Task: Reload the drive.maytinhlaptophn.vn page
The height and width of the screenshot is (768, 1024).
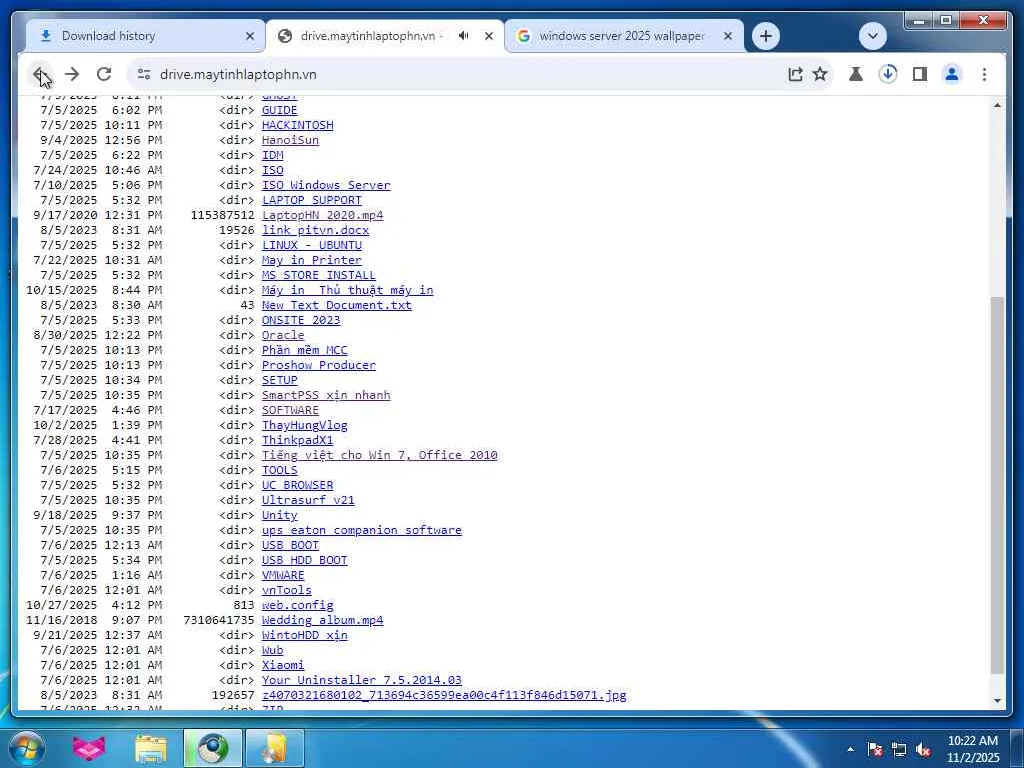Action: coord(104,74)
